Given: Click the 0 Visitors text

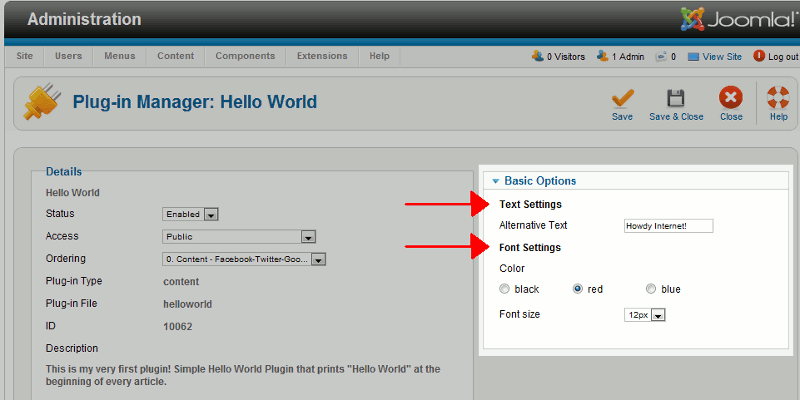Looking at the screenshot, I should pyautogui.click(x=566, y=57).
